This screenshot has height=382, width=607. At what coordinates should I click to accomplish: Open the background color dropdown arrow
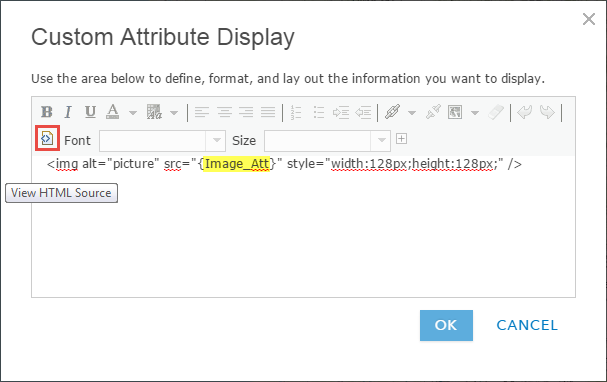pyautogui.click(x=174, y=113)
